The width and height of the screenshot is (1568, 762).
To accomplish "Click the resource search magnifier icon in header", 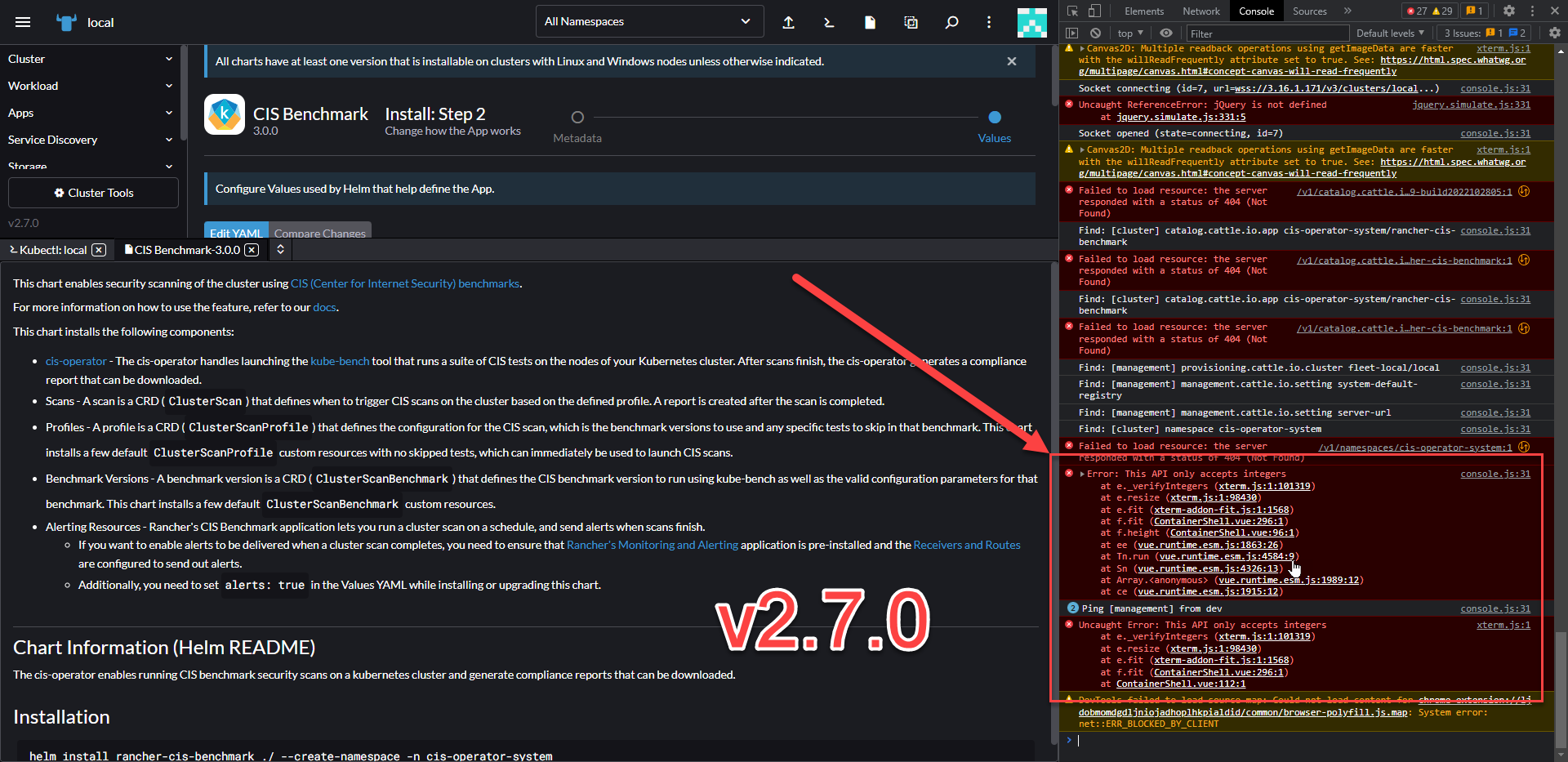I will click(951, 22).
